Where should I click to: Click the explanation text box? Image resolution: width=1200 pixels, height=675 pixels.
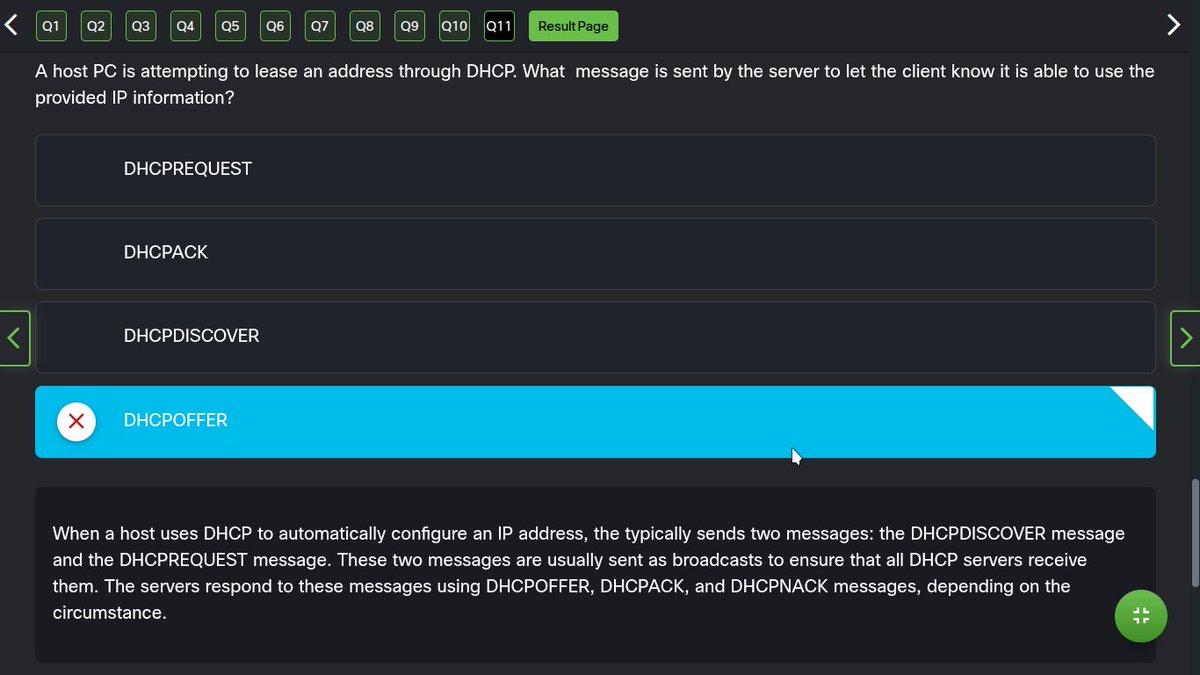tap(595, 572)
